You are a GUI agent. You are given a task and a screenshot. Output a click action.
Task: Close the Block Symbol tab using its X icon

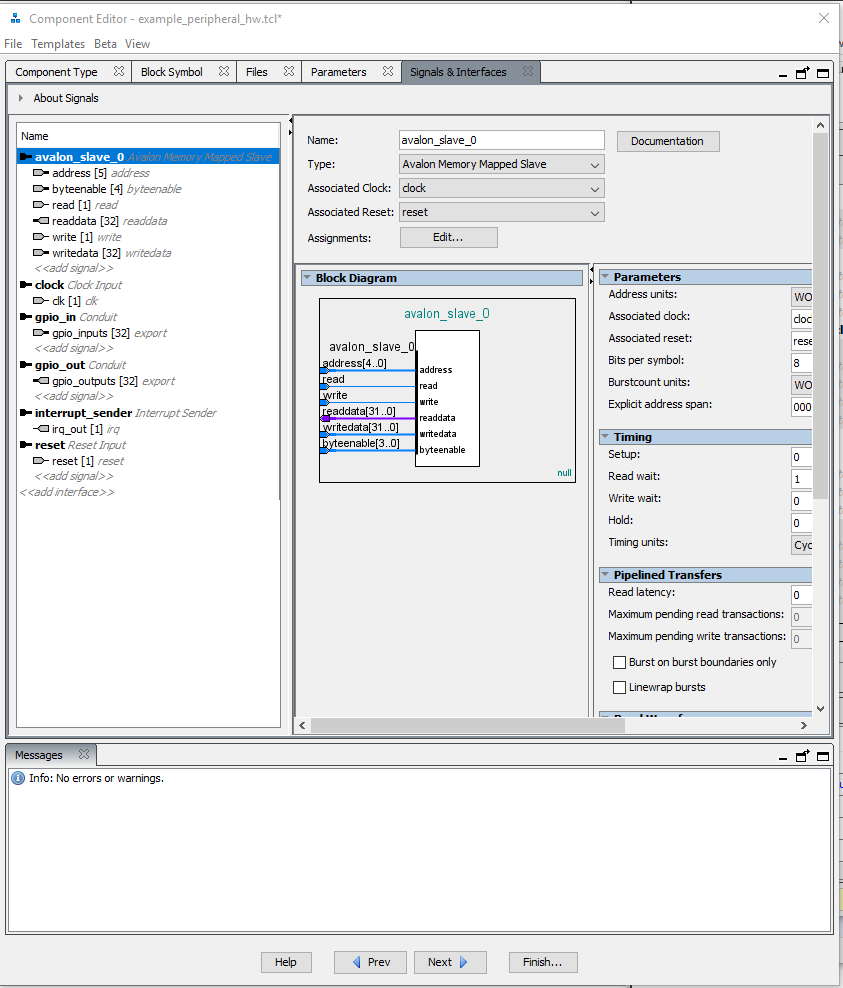224,72
